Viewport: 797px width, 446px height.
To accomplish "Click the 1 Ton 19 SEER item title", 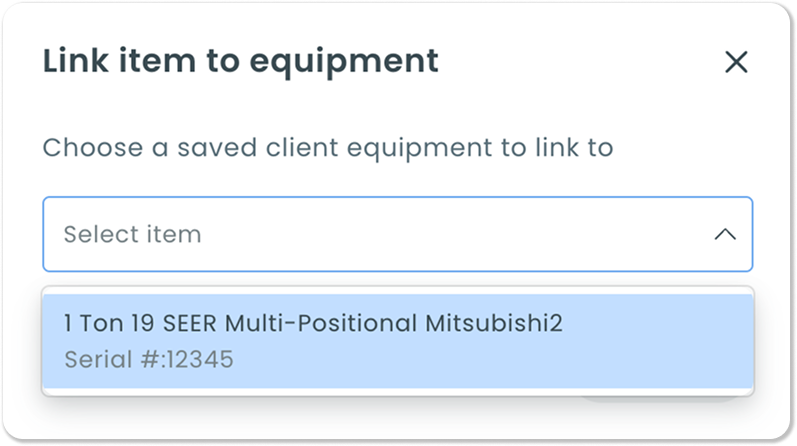I will (x=313, y=323).
